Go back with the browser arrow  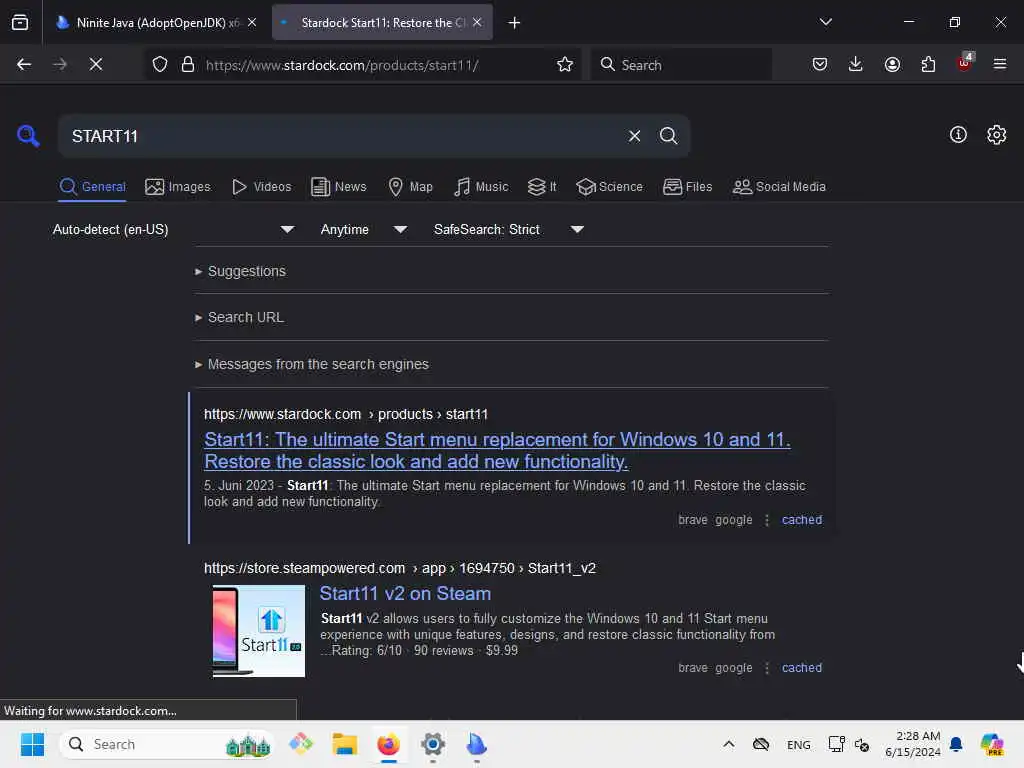click(24, 65)
